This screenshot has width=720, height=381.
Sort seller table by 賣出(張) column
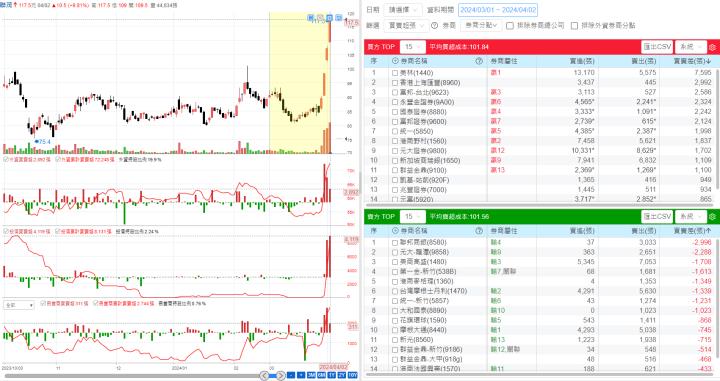[x=644, y=230]
